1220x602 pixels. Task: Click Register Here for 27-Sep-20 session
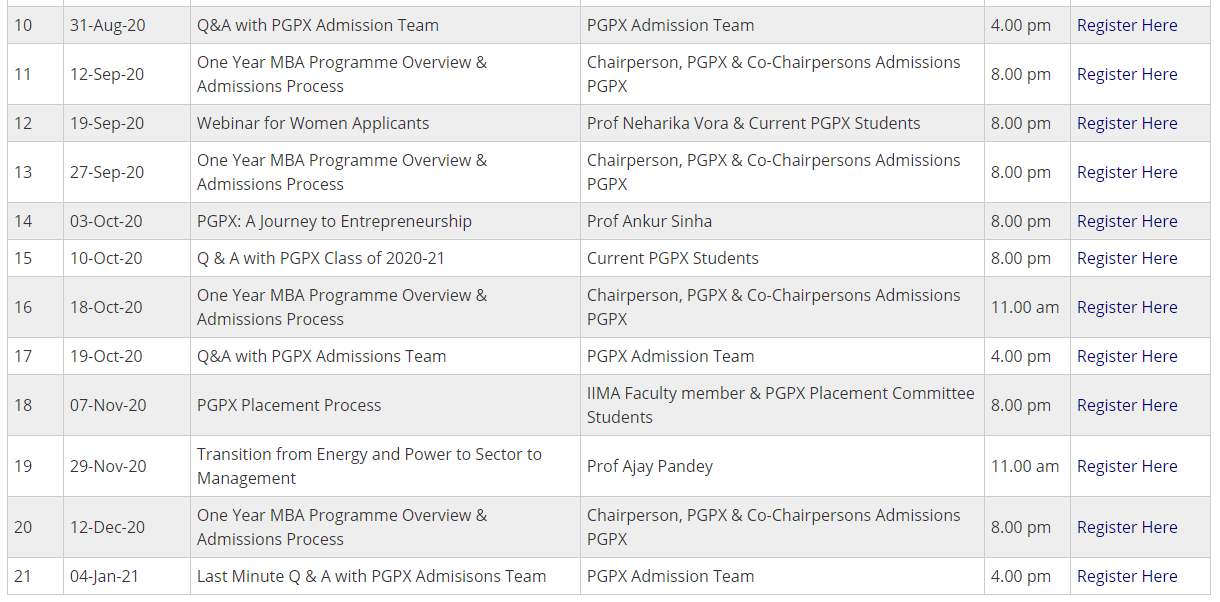tap(1127, 172)
